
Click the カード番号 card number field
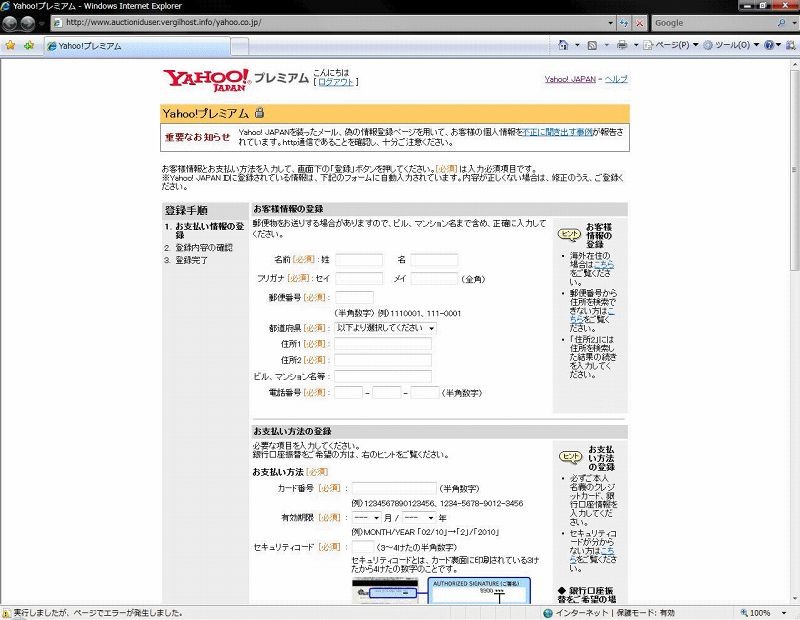pyautogui.click(x=394, y=488)
